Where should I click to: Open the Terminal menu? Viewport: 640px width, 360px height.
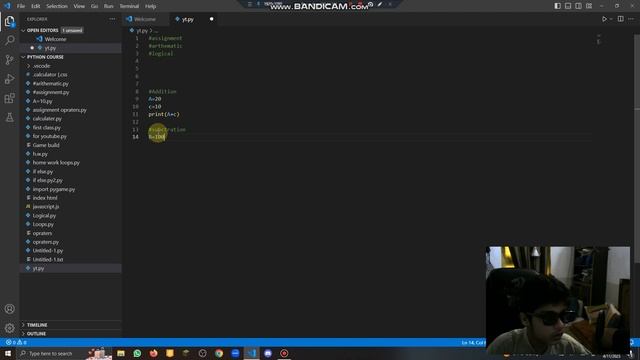pos(129,6)
